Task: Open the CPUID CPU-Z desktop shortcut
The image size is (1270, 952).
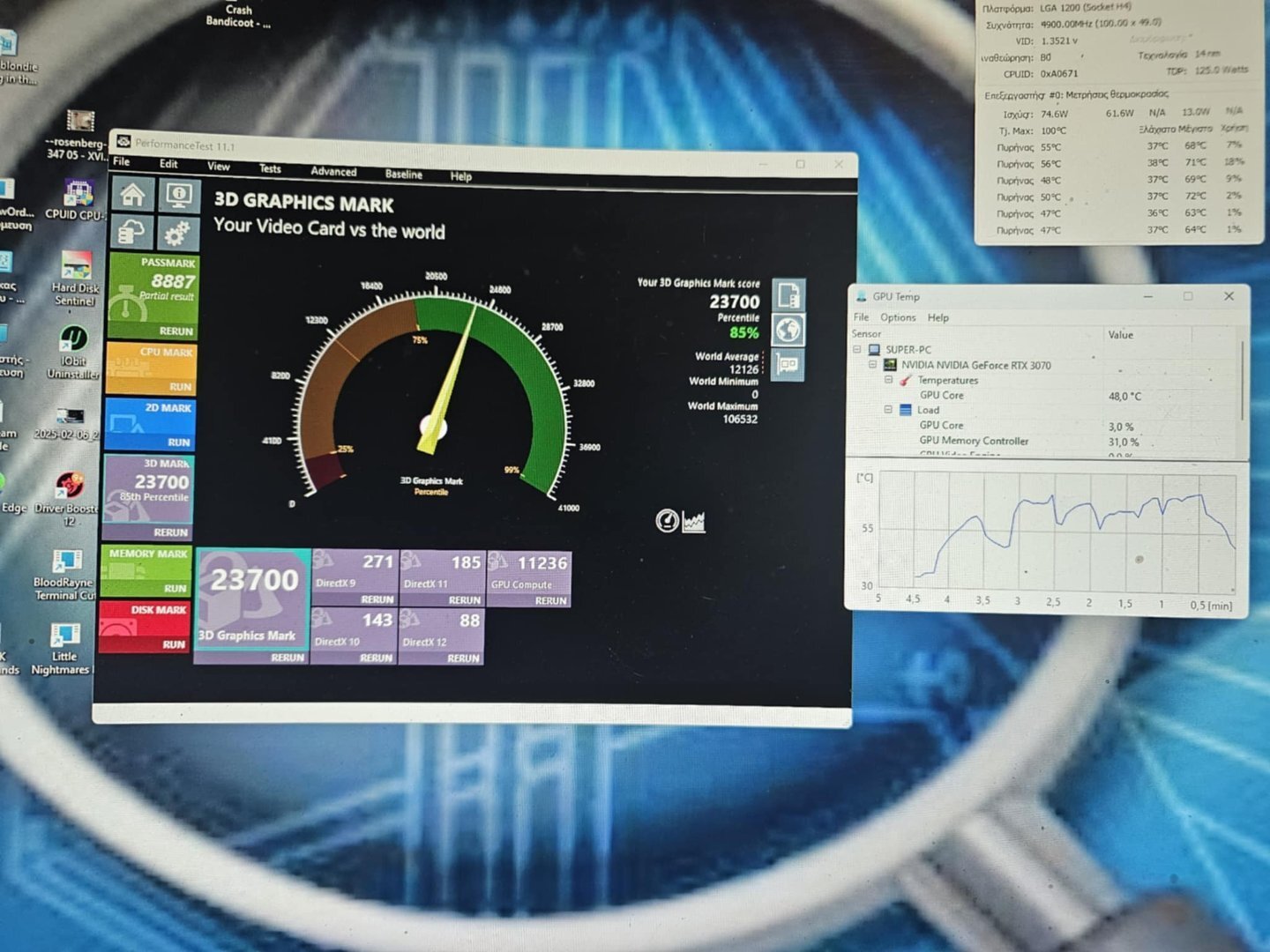Action: pyautogui.click(x=78, y=200)
